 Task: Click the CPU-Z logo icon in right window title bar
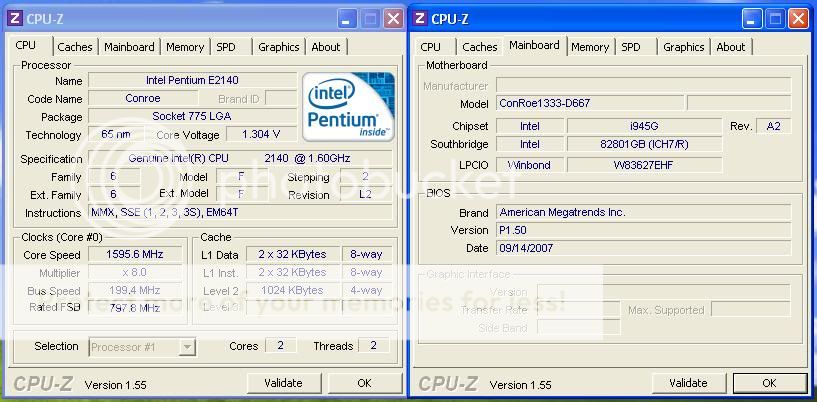(x=420, y=19)
